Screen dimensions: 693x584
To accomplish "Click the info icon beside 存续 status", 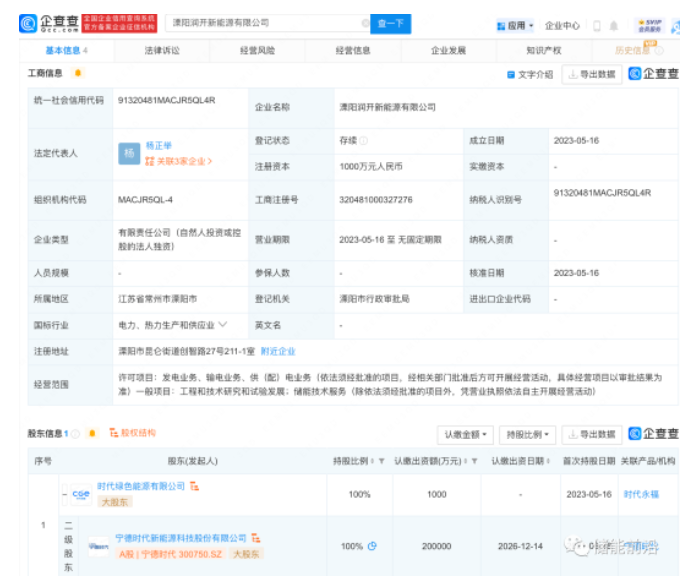I will [363, 141].
